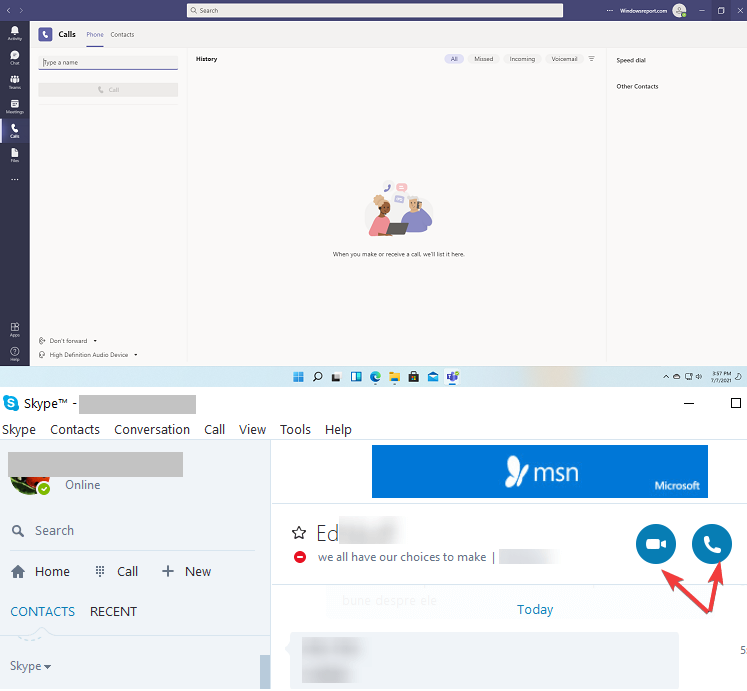Click New in the Skype sidebar
The width and height of the screenshot is (747, 691).
tap(186, 571)
